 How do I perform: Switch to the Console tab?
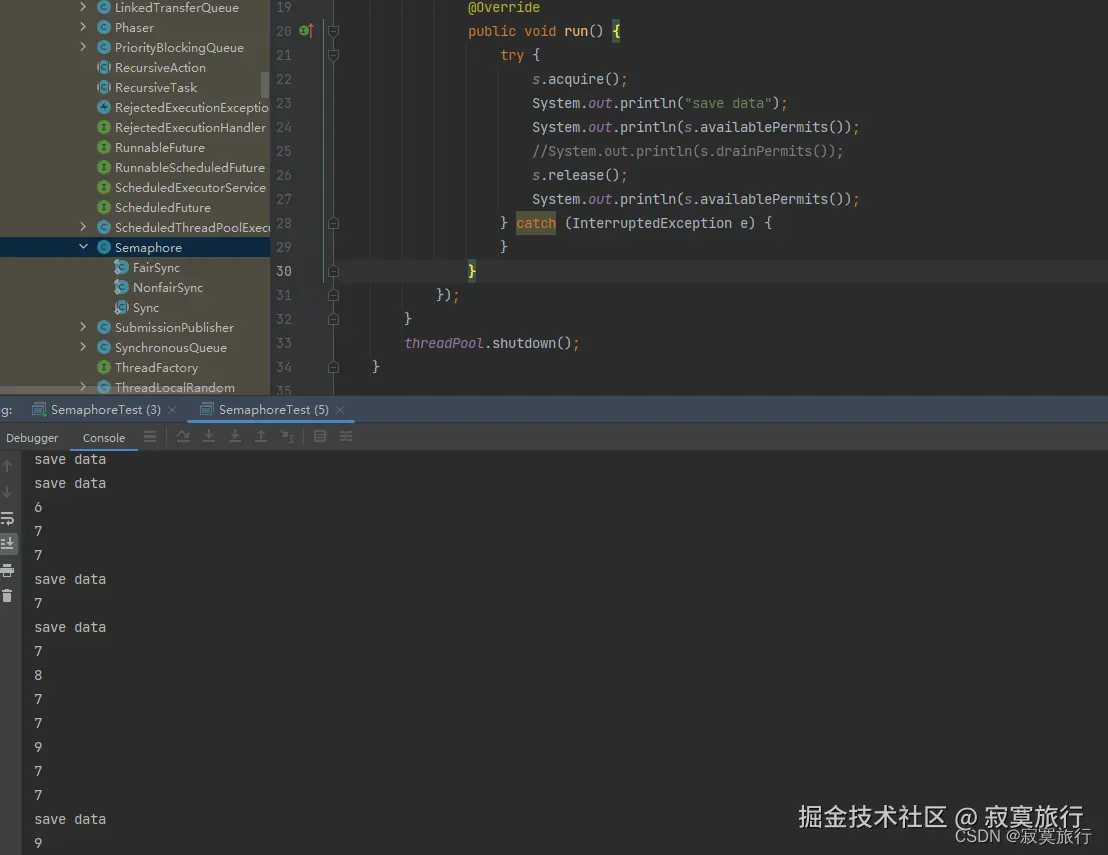point(104,438)
